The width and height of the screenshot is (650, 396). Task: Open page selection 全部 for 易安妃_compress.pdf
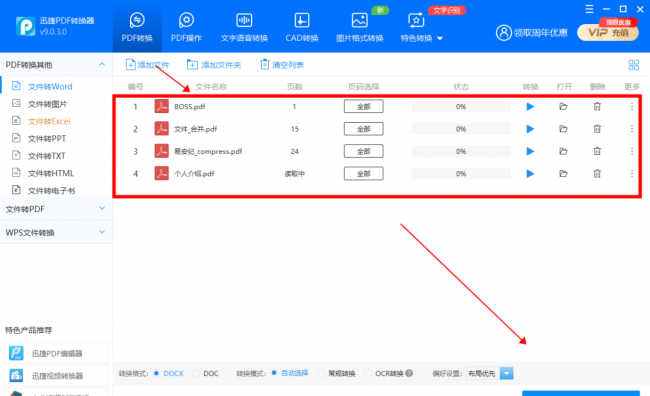364,151
